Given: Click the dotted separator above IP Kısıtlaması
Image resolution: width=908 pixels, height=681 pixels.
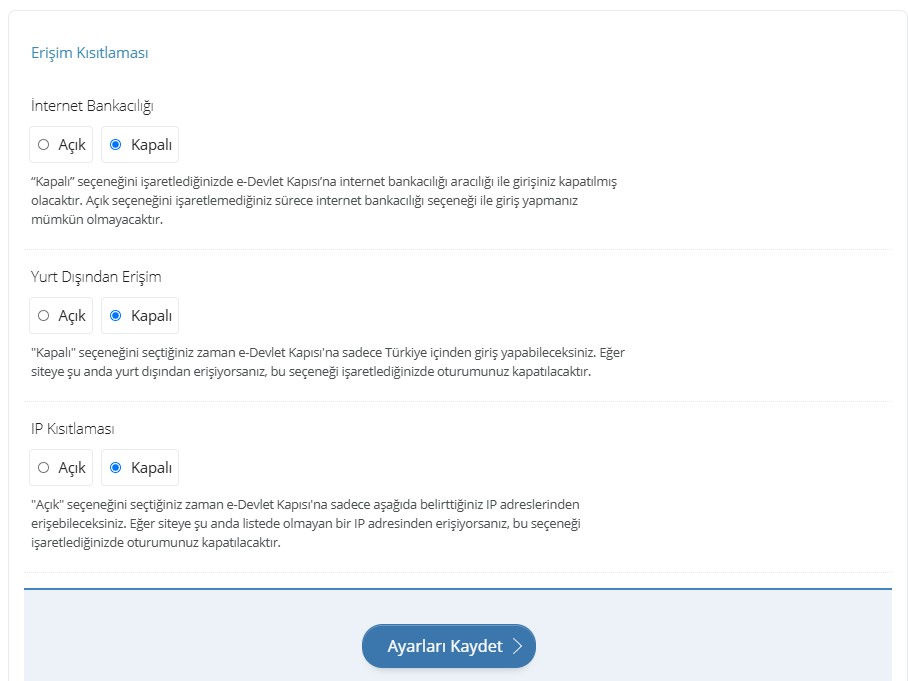Looking at the screenshot, I should point(457,401).
